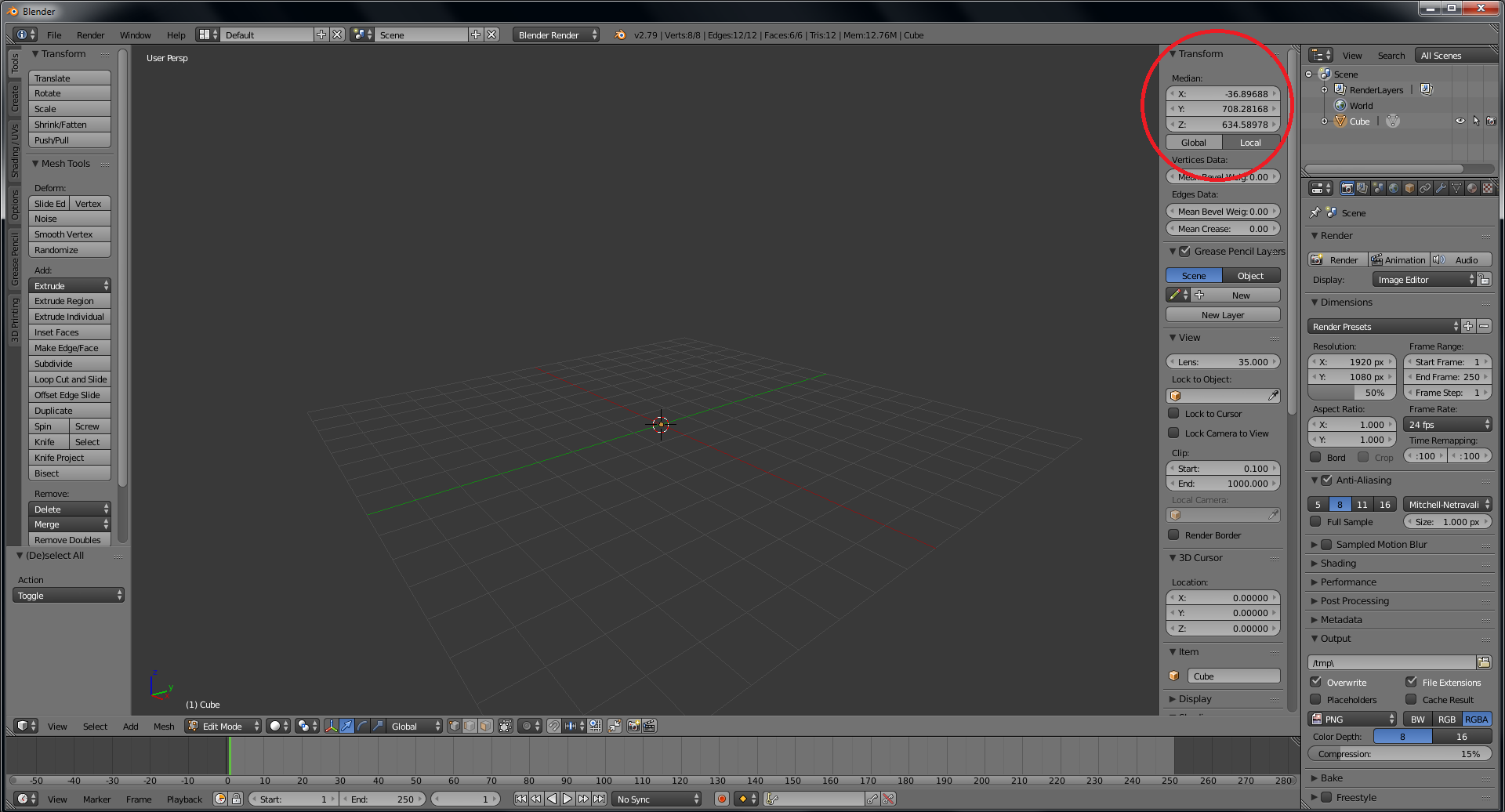1505x812 pixels.
Task: Switch to the Shading / UVs side tab
Action: pos(14,150)
